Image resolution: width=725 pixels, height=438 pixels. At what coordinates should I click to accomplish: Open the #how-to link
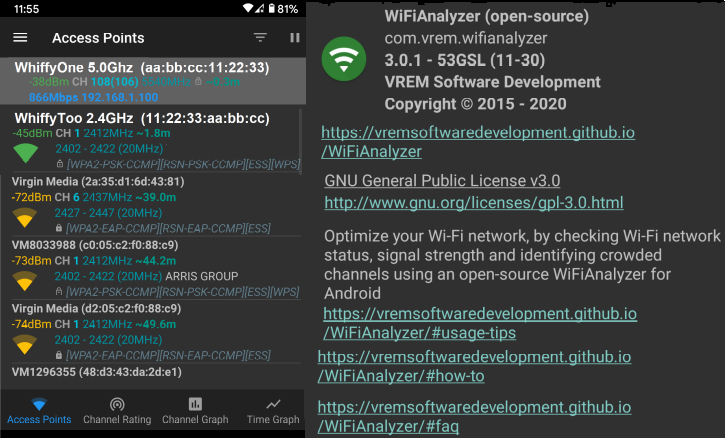(x=474, y=366)
